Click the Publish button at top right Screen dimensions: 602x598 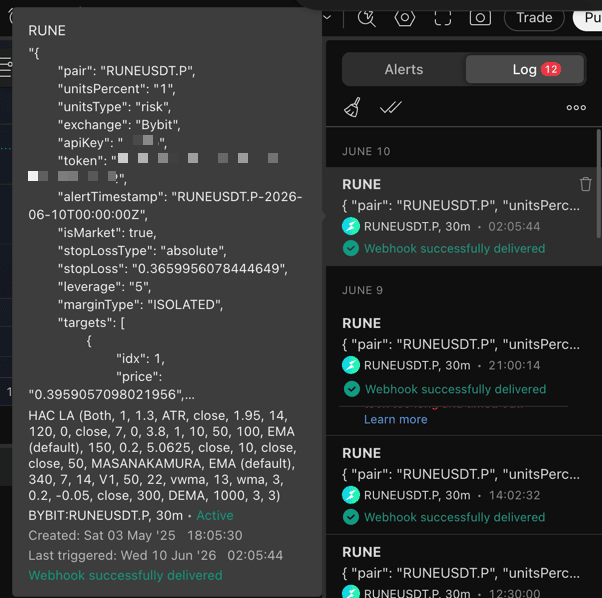pyautogui.click(x=588, y=18)
